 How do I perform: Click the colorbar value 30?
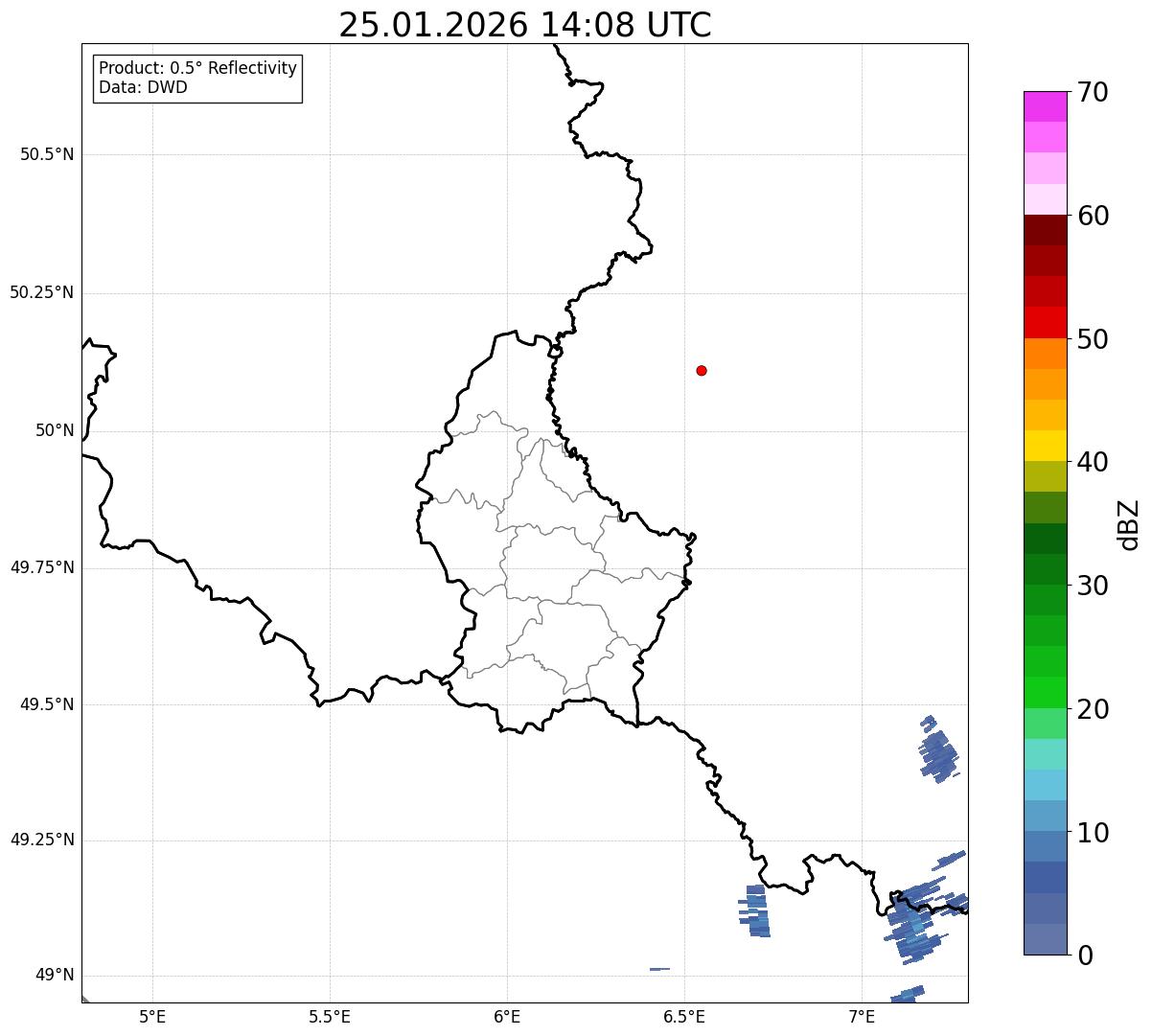coord(1093,586)
